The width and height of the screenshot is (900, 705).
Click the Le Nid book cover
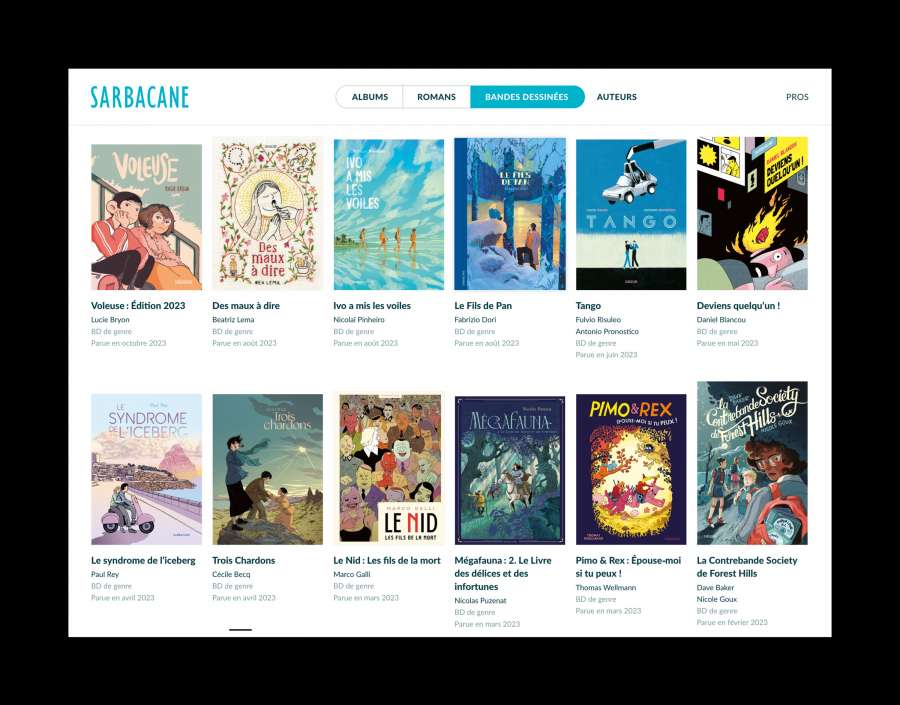coord(389,468)
